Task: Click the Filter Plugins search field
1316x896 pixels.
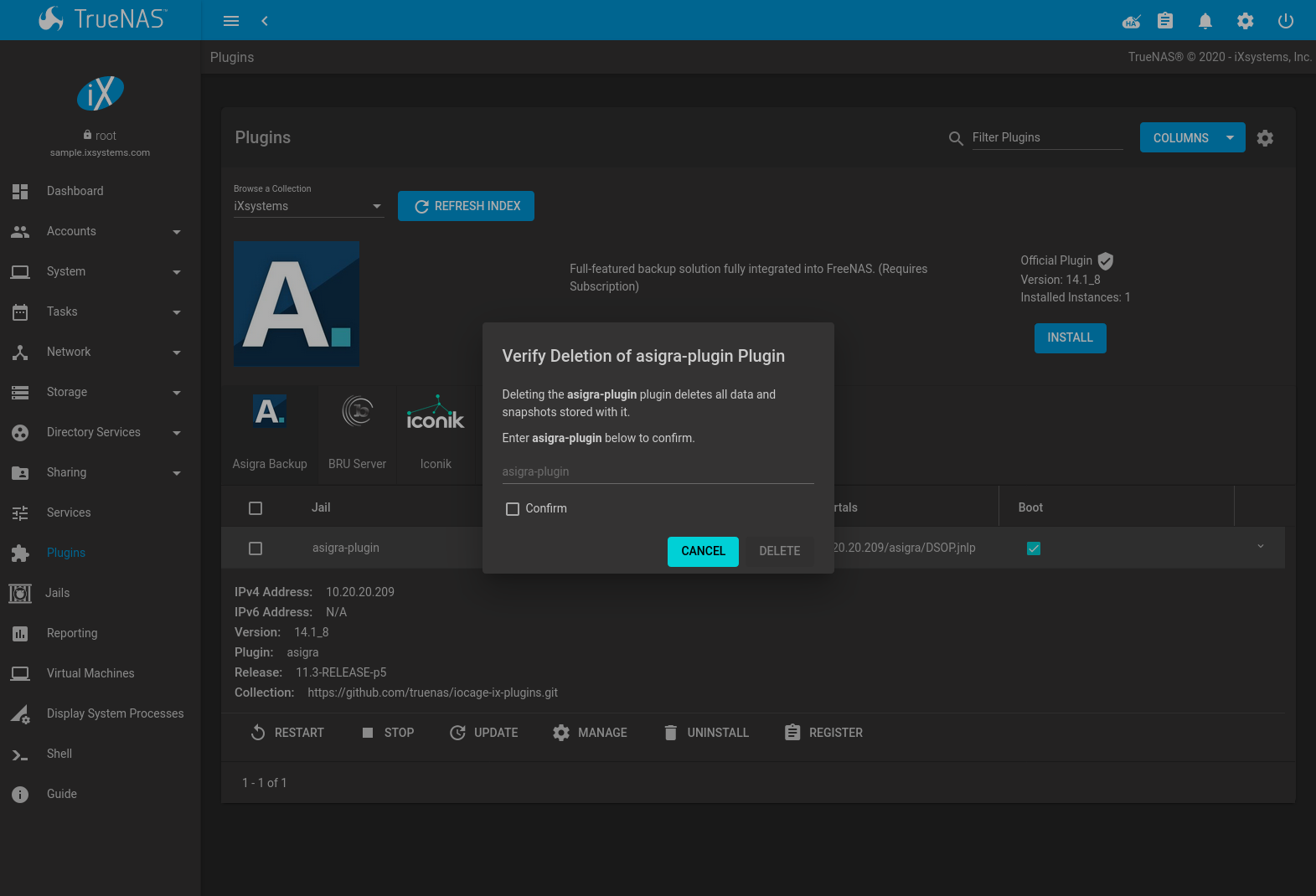Action: 1047,138
